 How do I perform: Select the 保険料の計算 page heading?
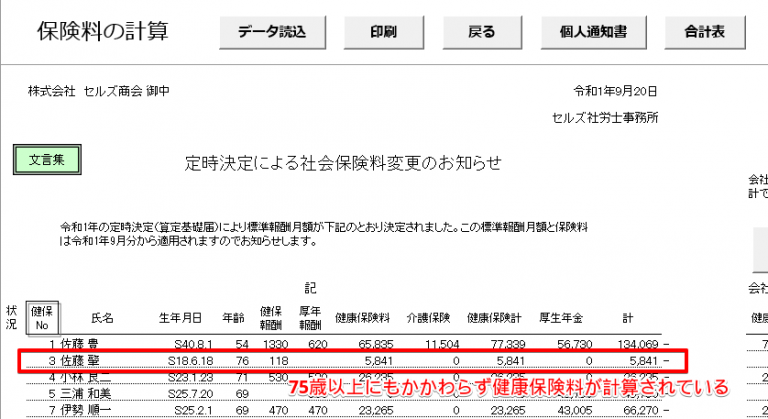pyautogui.click(x=103, y=31)
